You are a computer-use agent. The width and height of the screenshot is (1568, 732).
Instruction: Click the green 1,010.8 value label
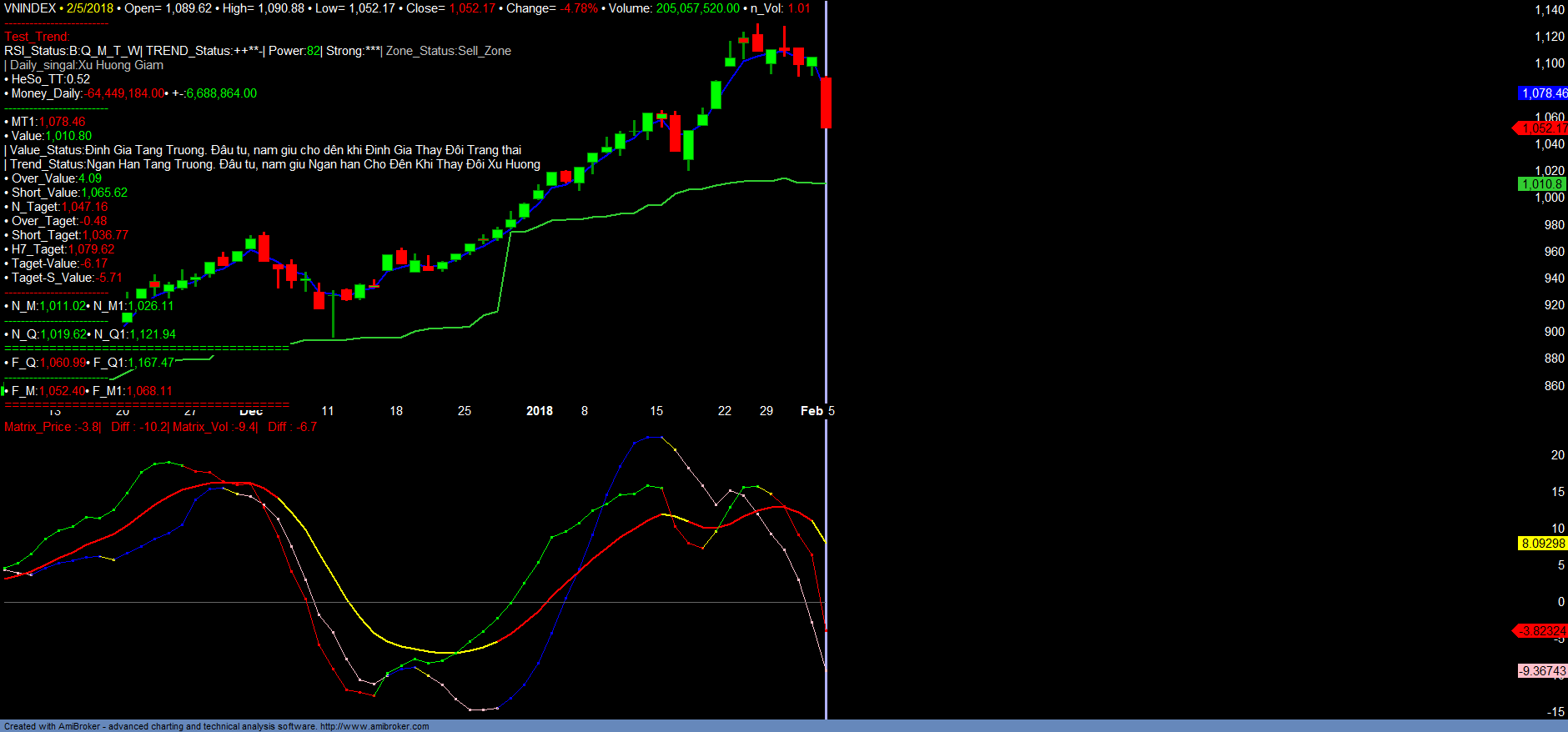click(x=1541, y=184)
